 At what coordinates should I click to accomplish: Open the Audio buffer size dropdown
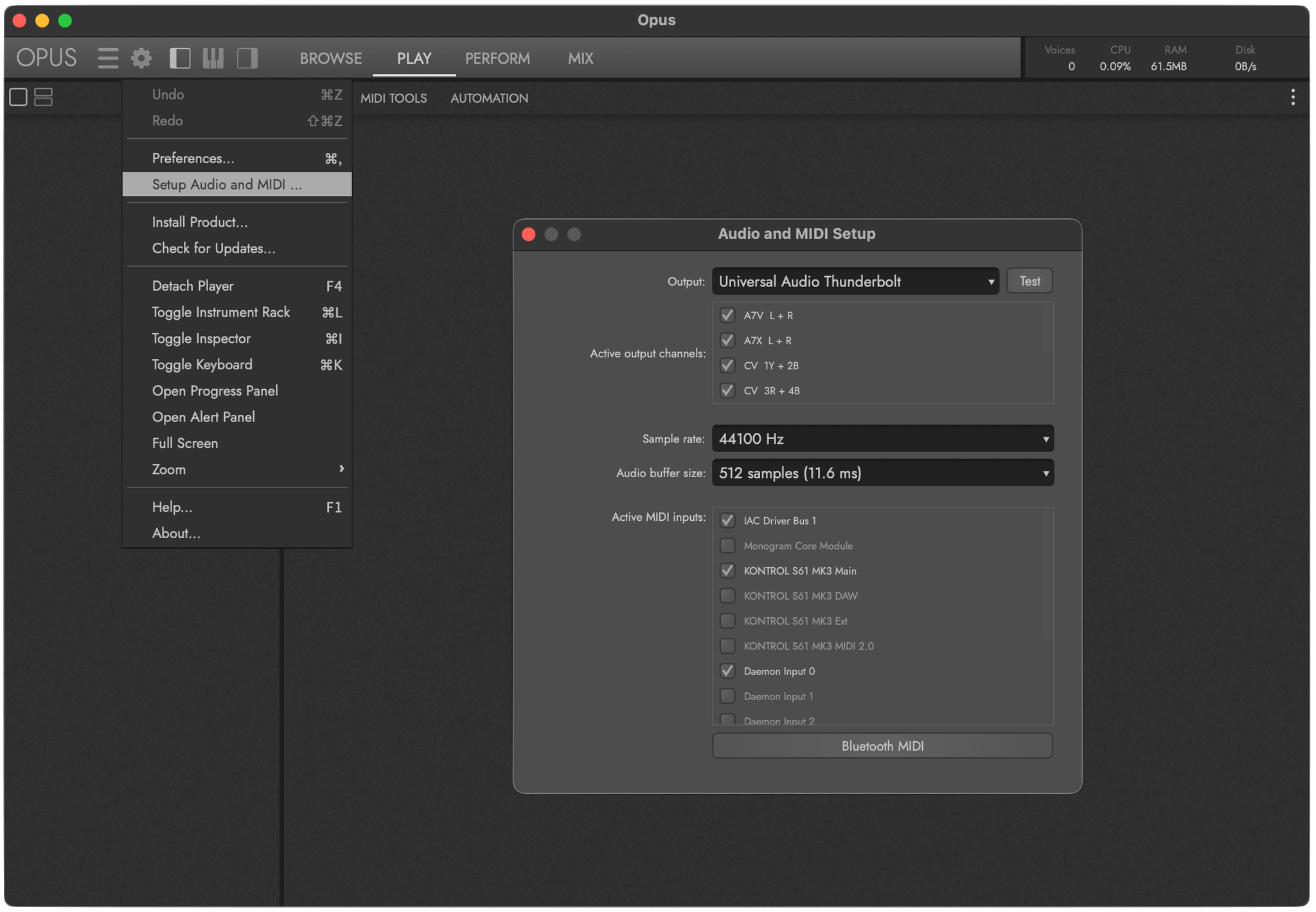(x=883, y=473)
